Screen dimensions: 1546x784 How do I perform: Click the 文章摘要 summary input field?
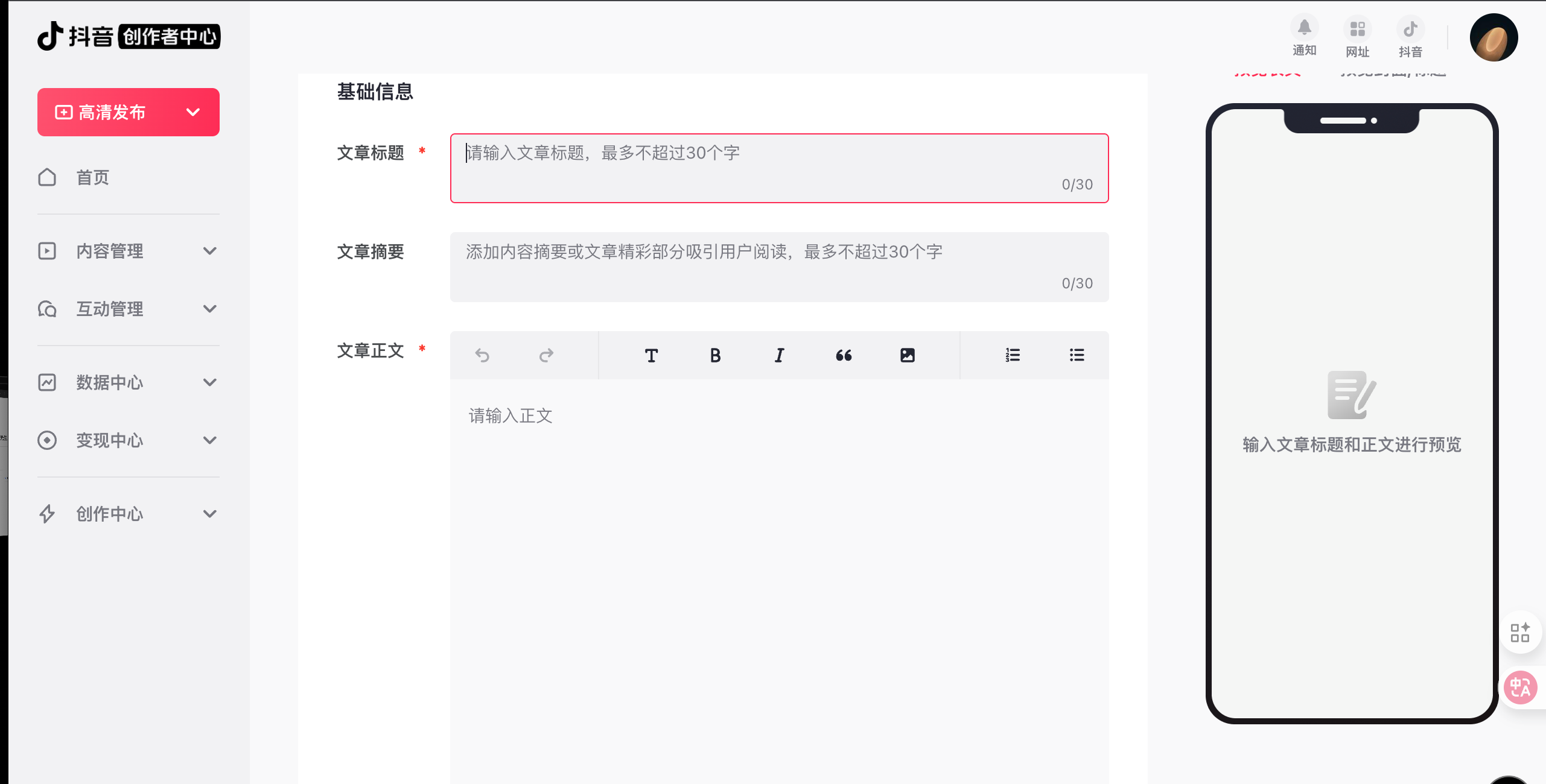(x=778, y=267)
